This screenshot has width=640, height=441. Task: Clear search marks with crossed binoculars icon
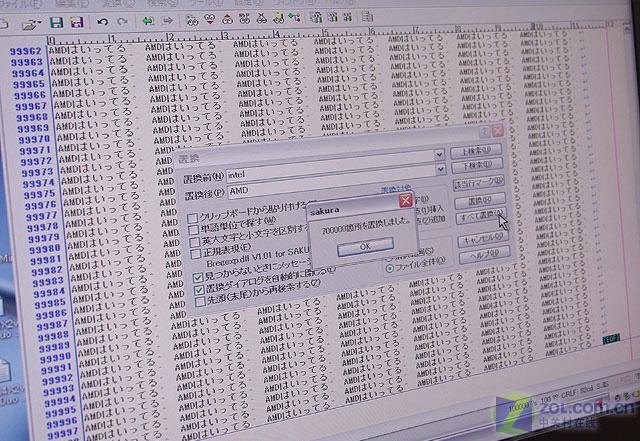[261, 18]
